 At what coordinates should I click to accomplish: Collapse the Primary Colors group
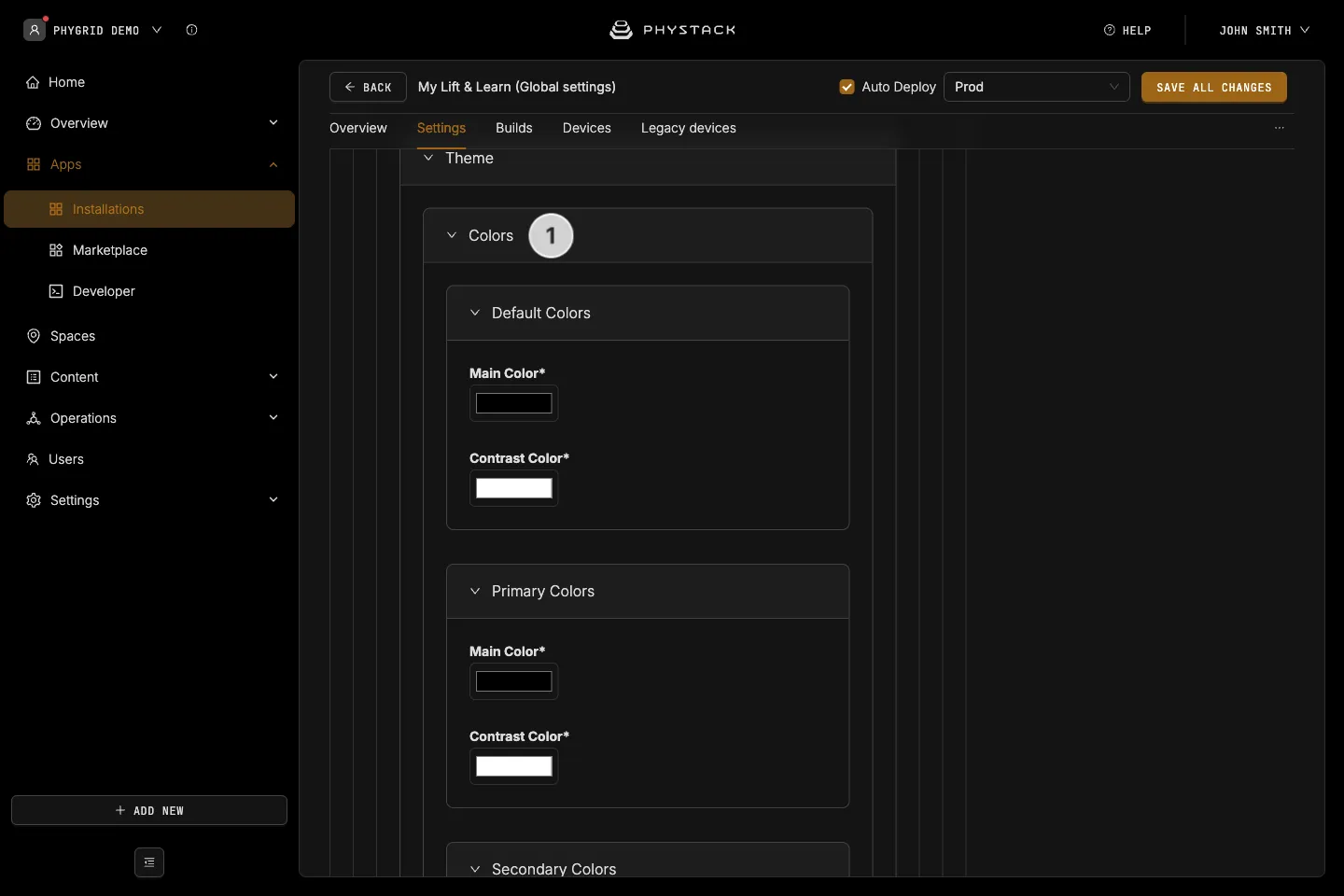[x=475, y=591]
